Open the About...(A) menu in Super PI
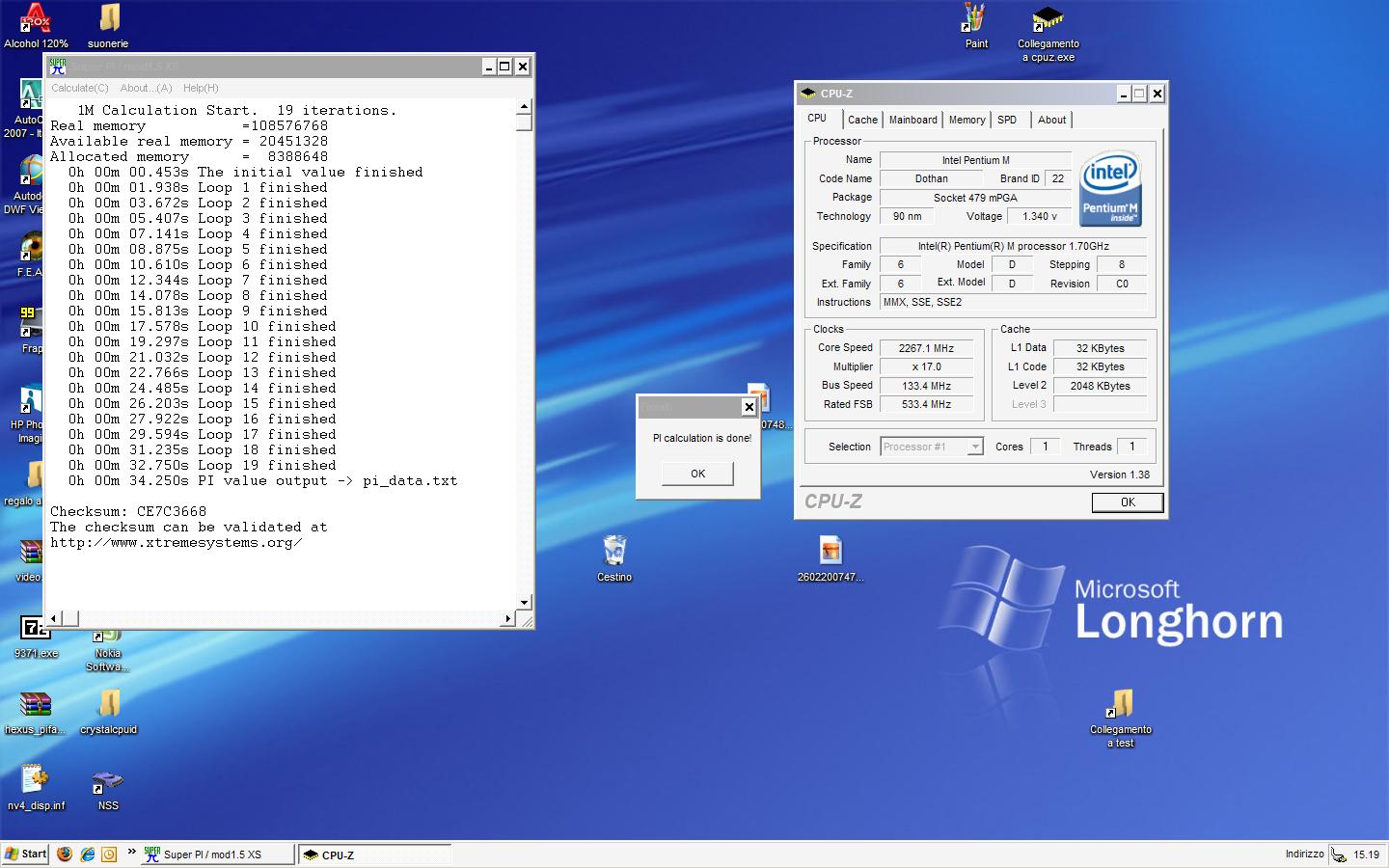Viewport: 1389px width, 868px height. (x=147, y=88)
